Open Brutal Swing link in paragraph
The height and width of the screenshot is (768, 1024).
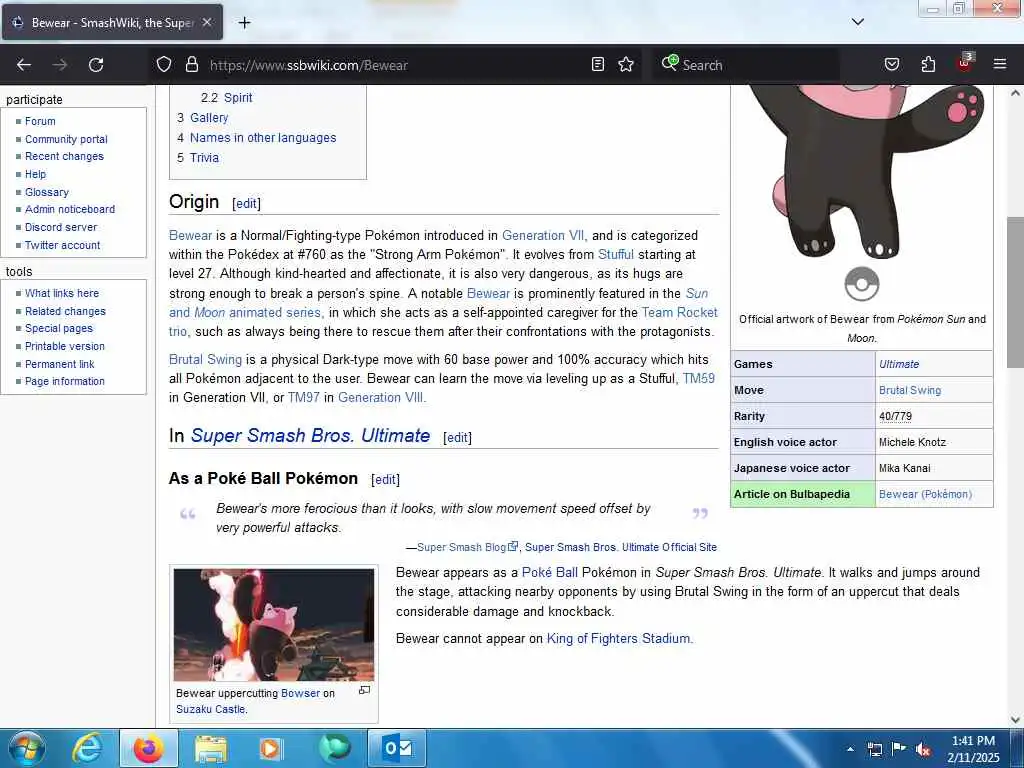point(205,360)
